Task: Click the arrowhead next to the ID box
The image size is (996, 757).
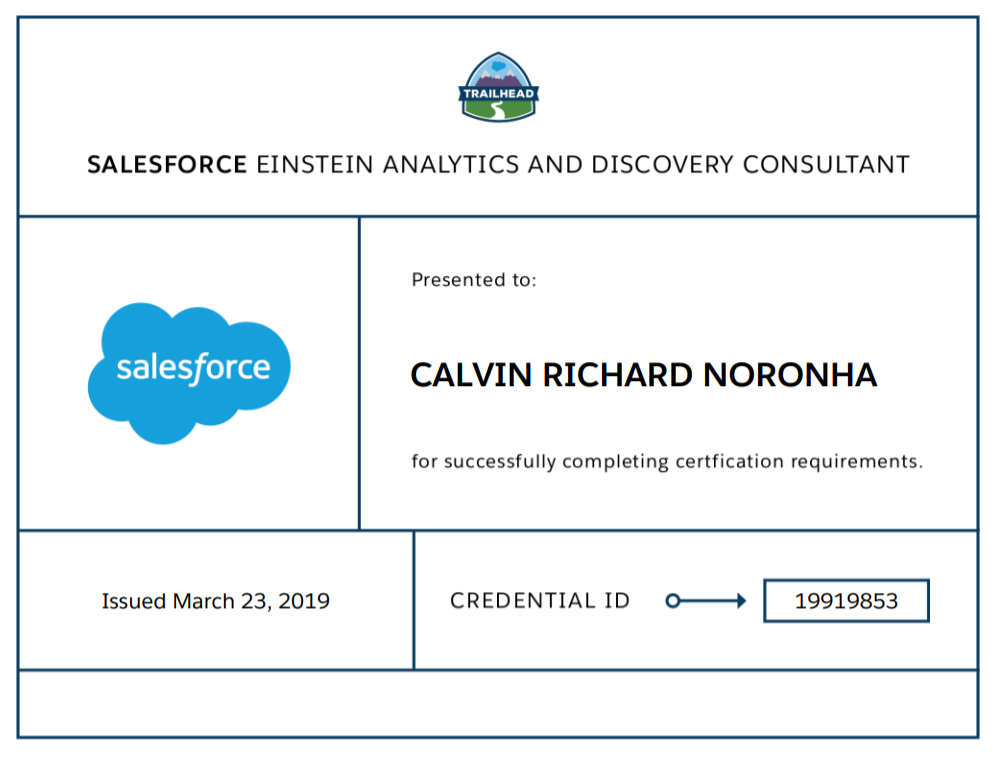Action: click(741, 601)
